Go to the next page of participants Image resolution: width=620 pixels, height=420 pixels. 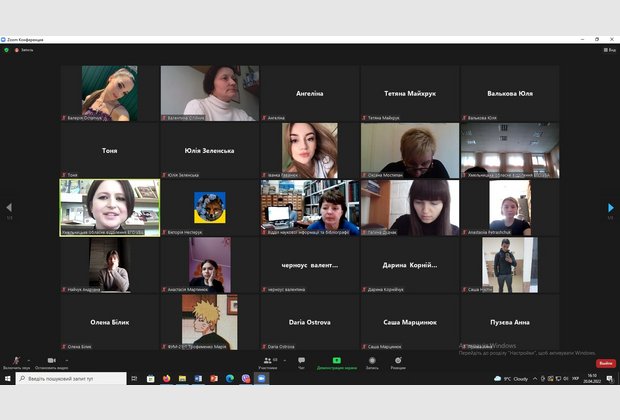(611, 208)
